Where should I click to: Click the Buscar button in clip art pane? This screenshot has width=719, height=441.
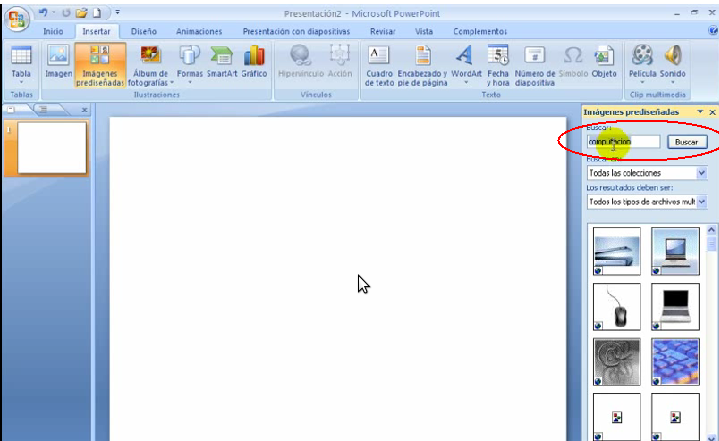pyautogui.click(x=686, y=142)
